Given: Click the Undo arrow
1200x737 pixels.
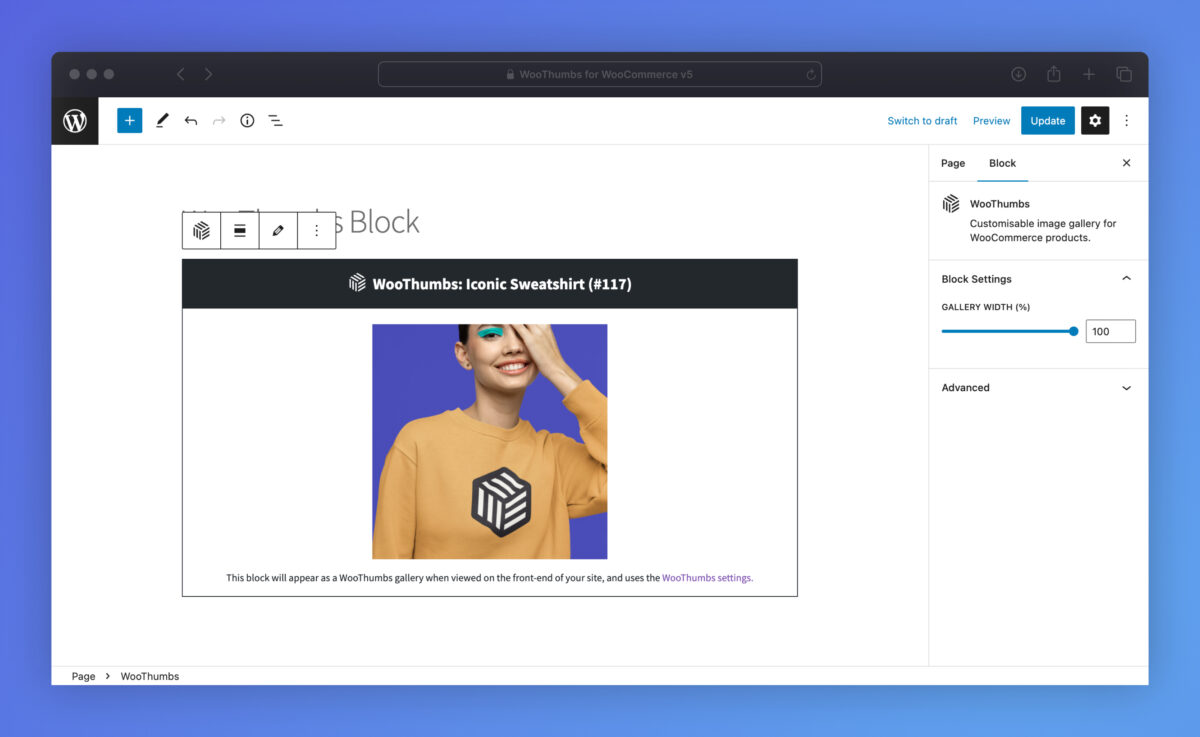Looking at the screenshot, I should (191, 121).
